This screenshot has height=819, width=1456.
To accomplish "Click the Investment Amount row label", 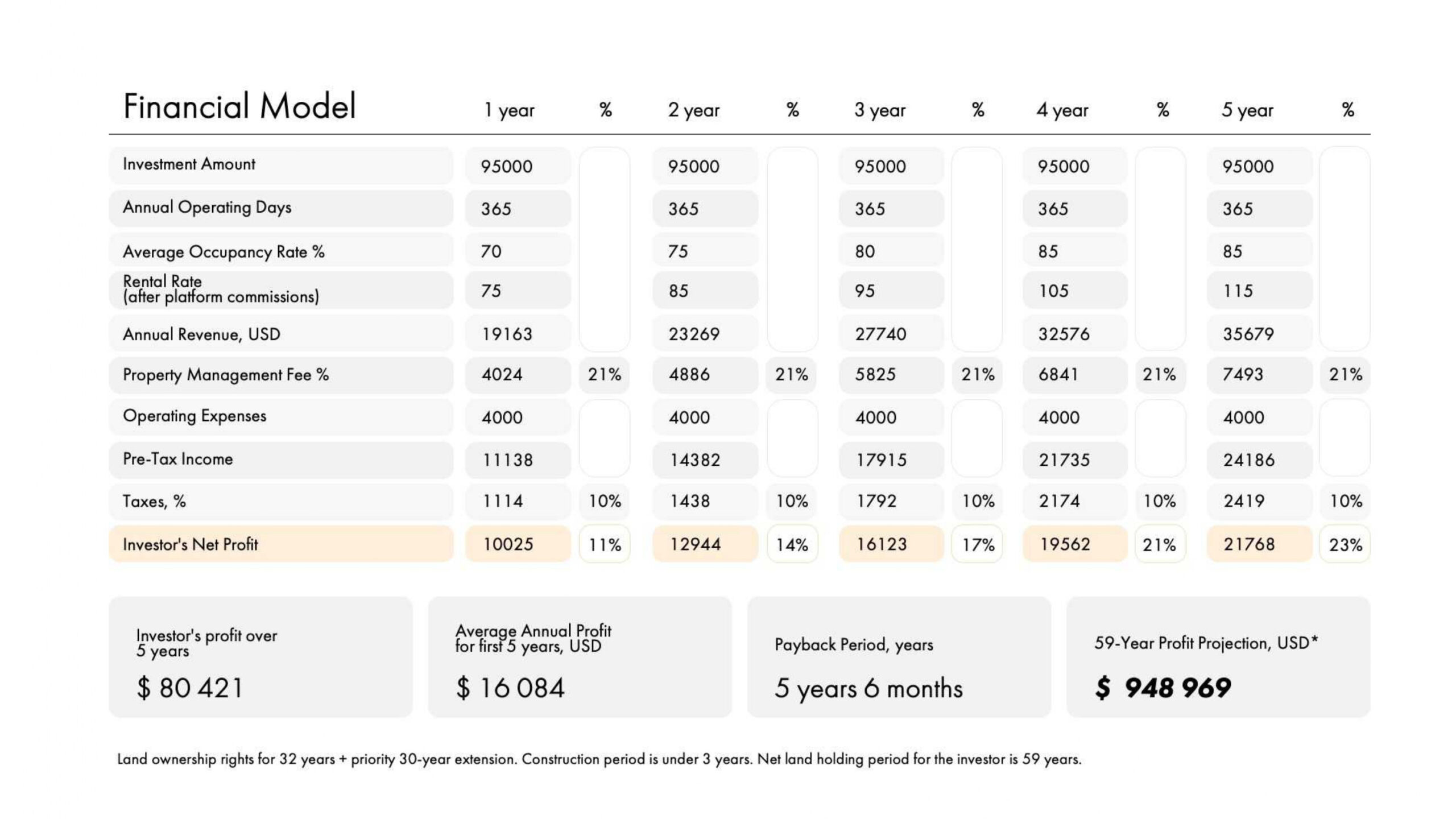I will point(189,164).
